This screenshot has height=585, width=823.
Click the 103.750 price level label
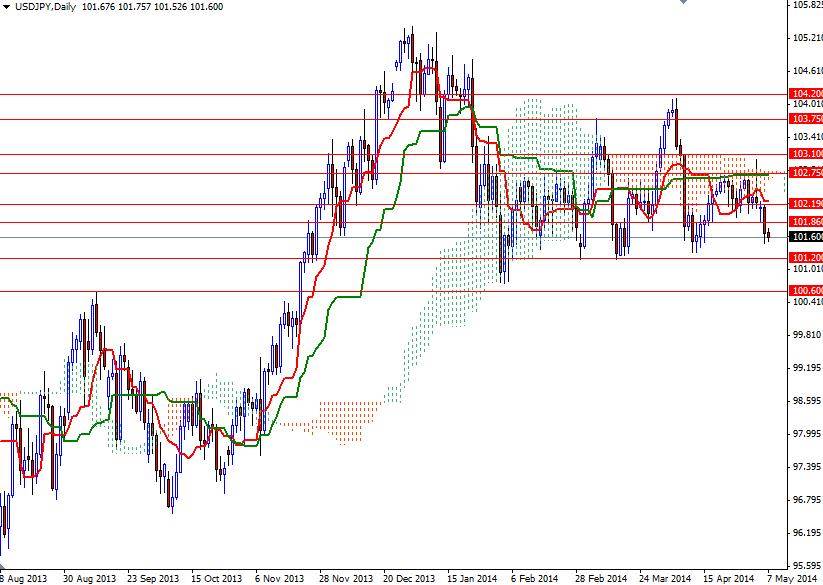(x=806, y=116)
